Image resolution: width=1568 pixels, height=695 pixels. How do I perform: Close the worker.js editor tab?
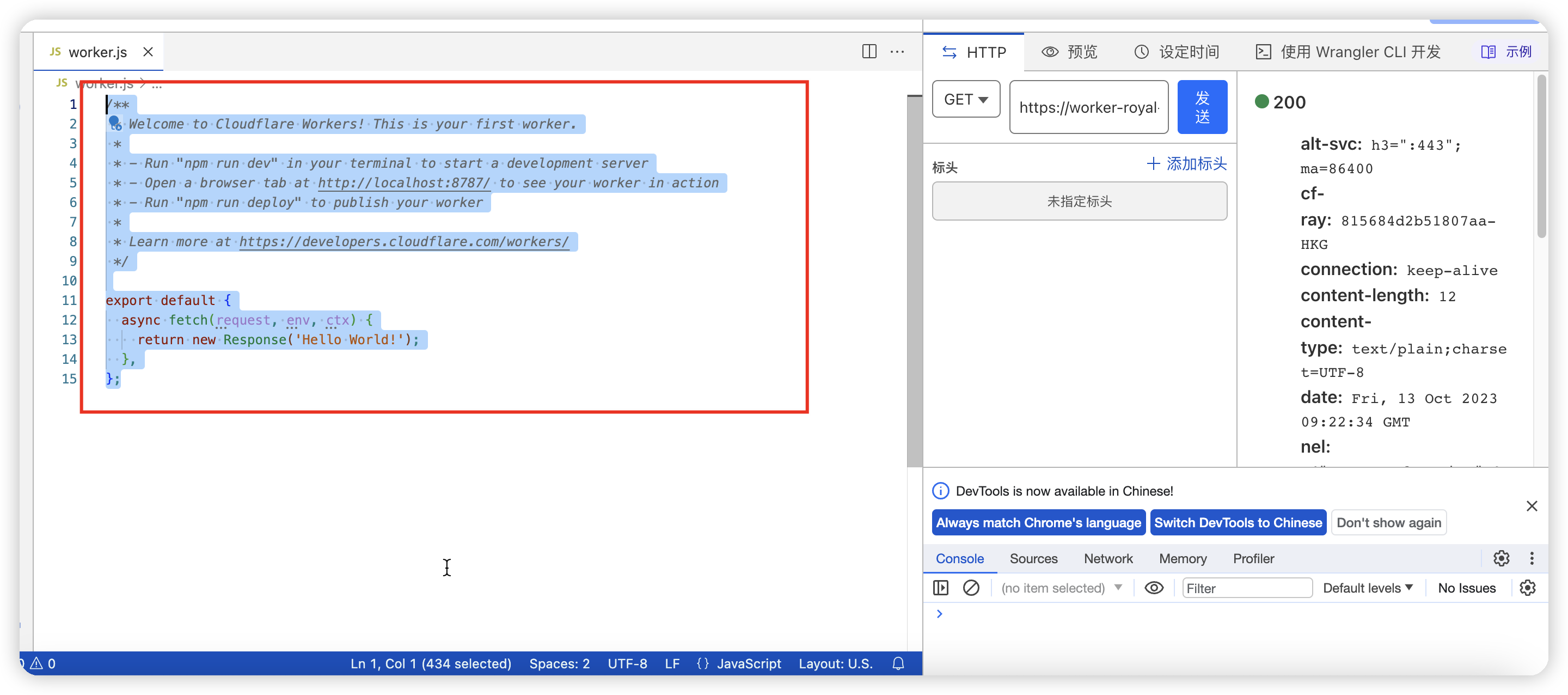tap(148, 52)
